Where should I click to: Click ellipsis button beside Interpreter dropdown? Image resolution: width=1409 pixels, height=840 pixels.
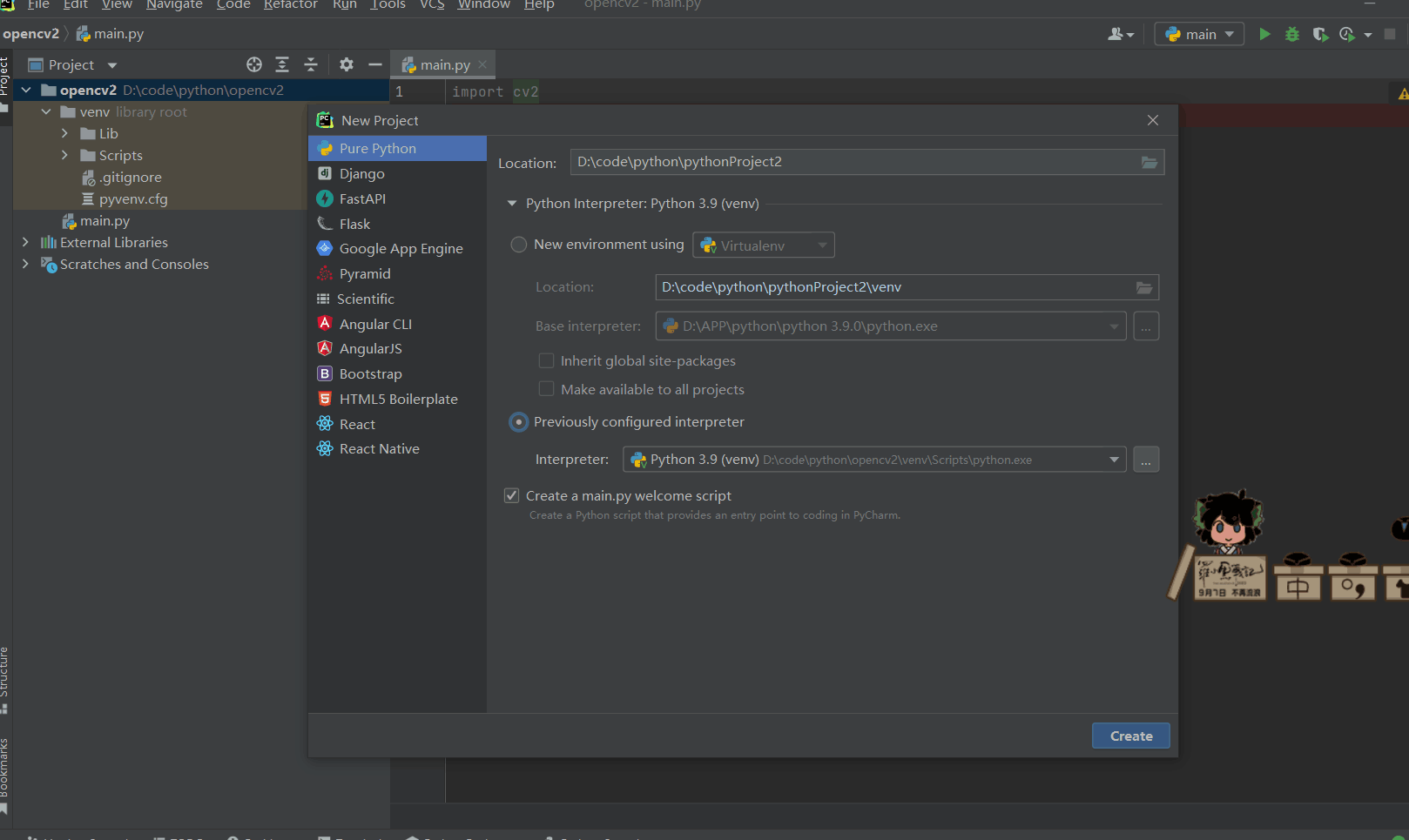[1146, 460]
